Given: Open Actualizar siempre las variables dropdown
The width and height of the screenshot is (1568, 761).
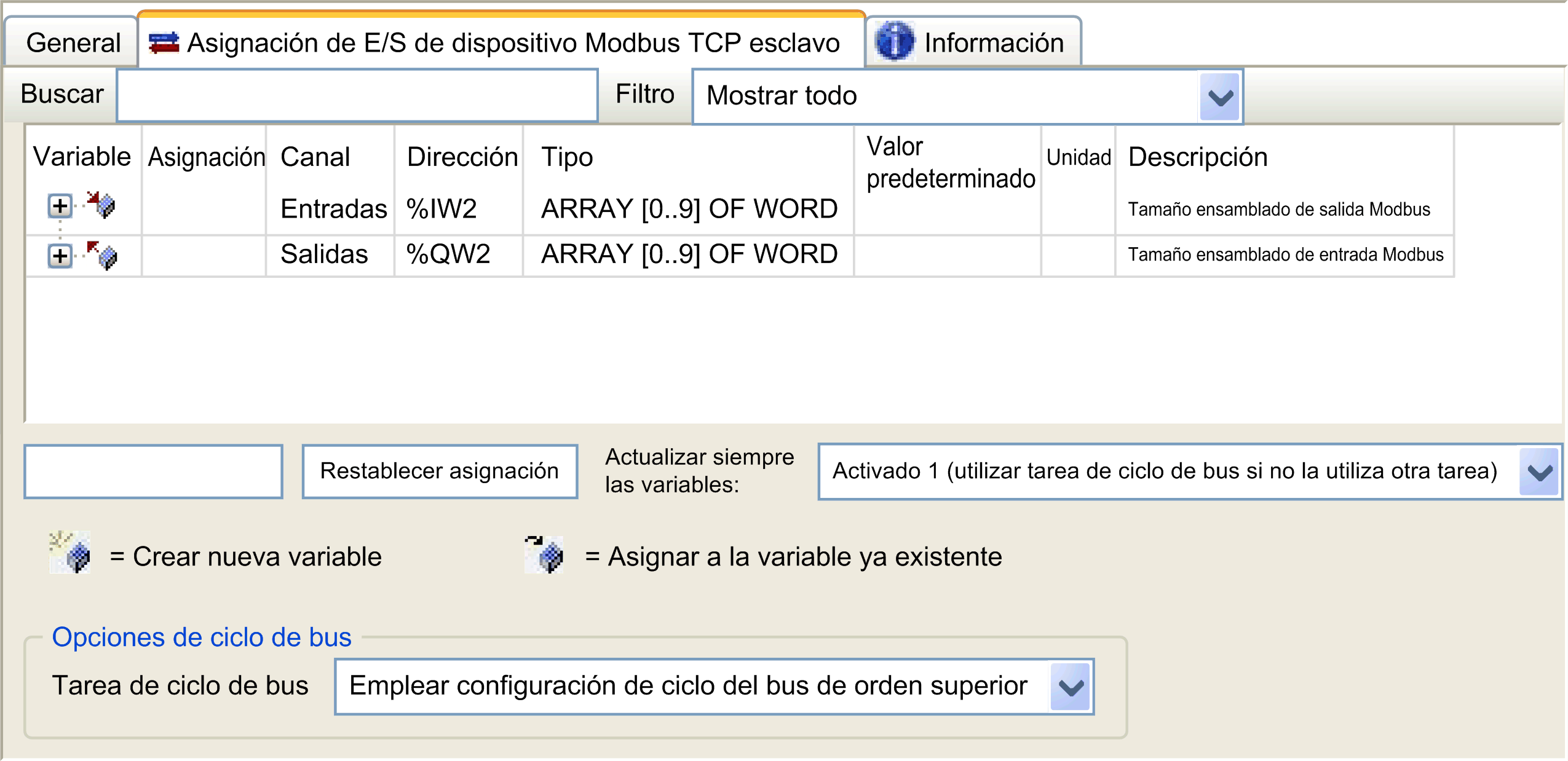Looking at the screenshot, I should (x=1539, y=471).
